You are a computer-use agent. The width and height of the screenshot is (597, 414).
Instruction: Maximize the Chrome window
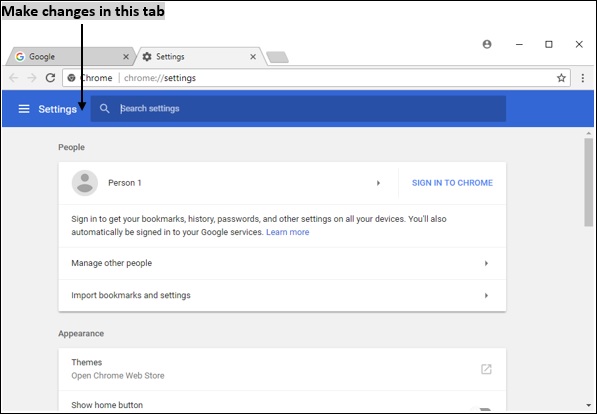coord(549,45)
